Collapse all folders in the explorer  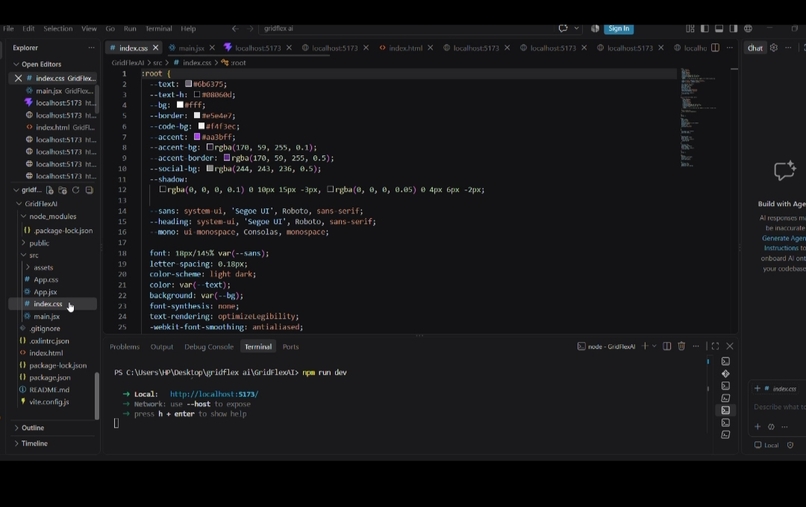[x=89, y=190]
